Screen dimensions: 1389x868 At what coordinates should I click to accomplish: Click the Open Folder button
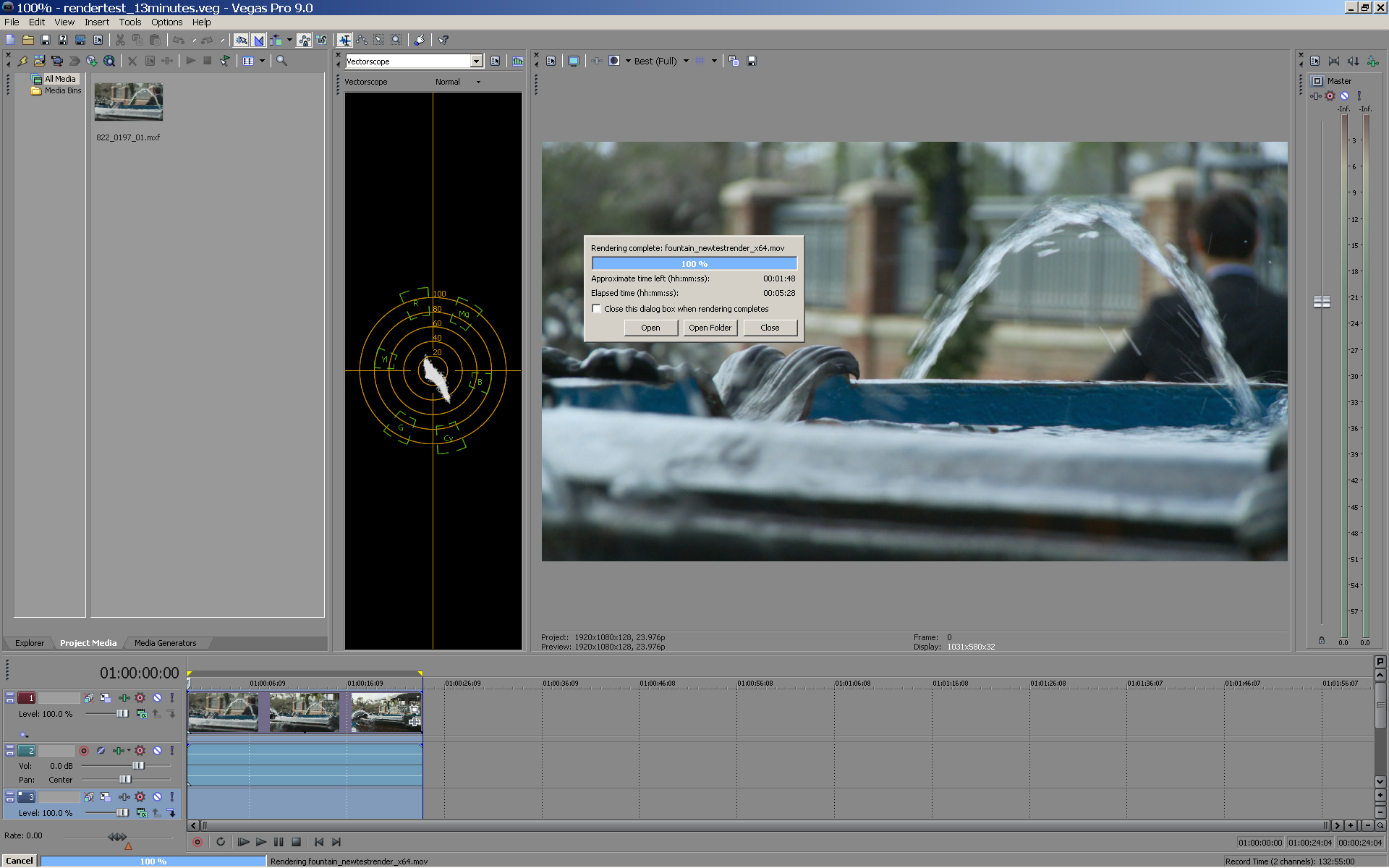pos(710,328)
